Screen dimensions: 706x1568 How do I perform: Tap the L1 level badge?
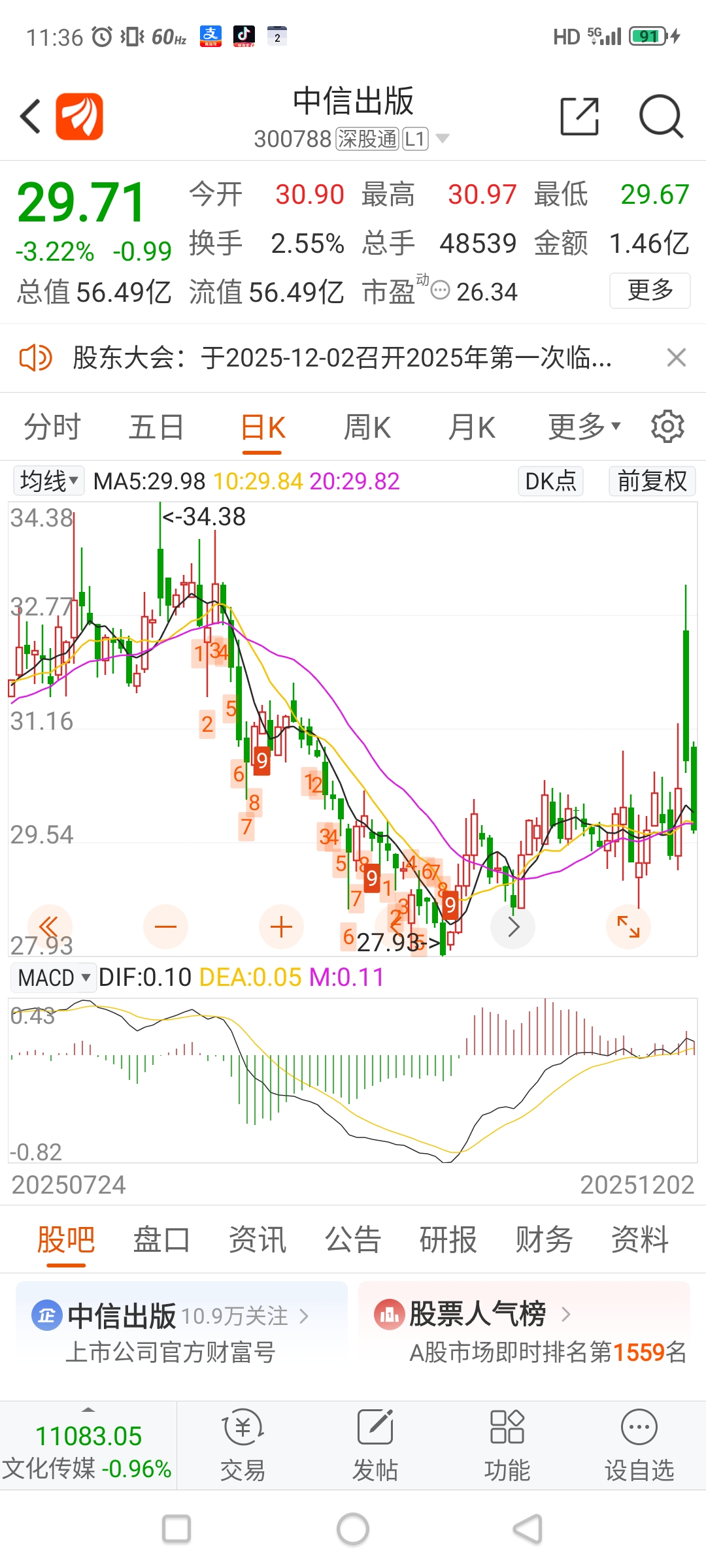(x=416, y=139)
